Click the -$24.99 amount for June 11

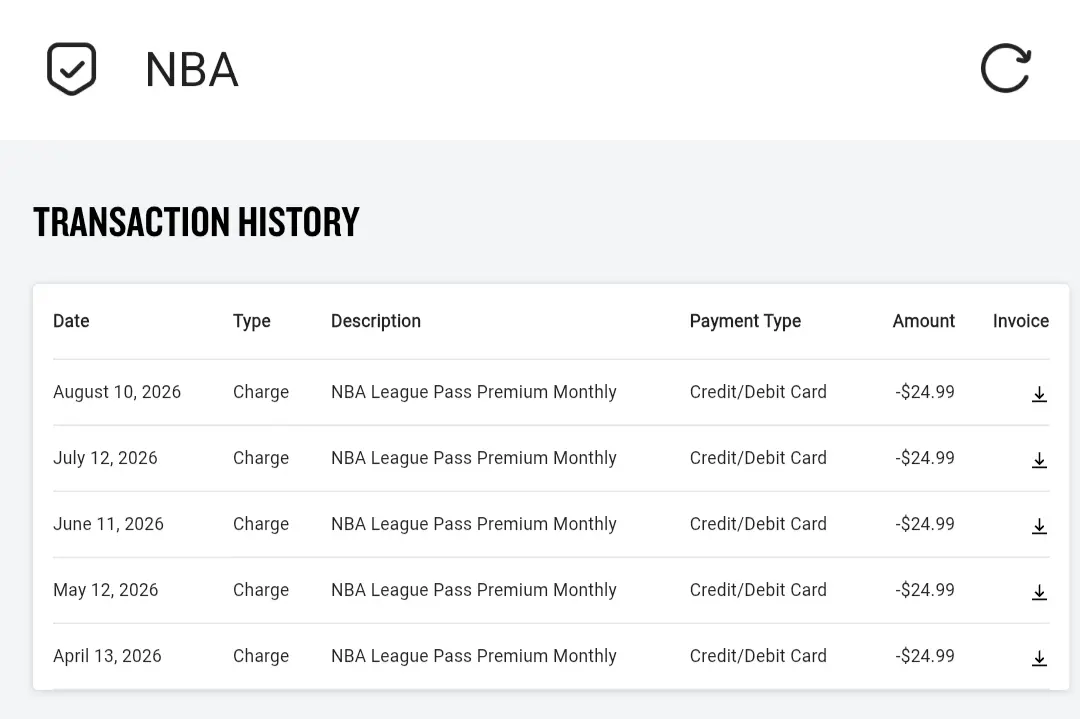925,524
